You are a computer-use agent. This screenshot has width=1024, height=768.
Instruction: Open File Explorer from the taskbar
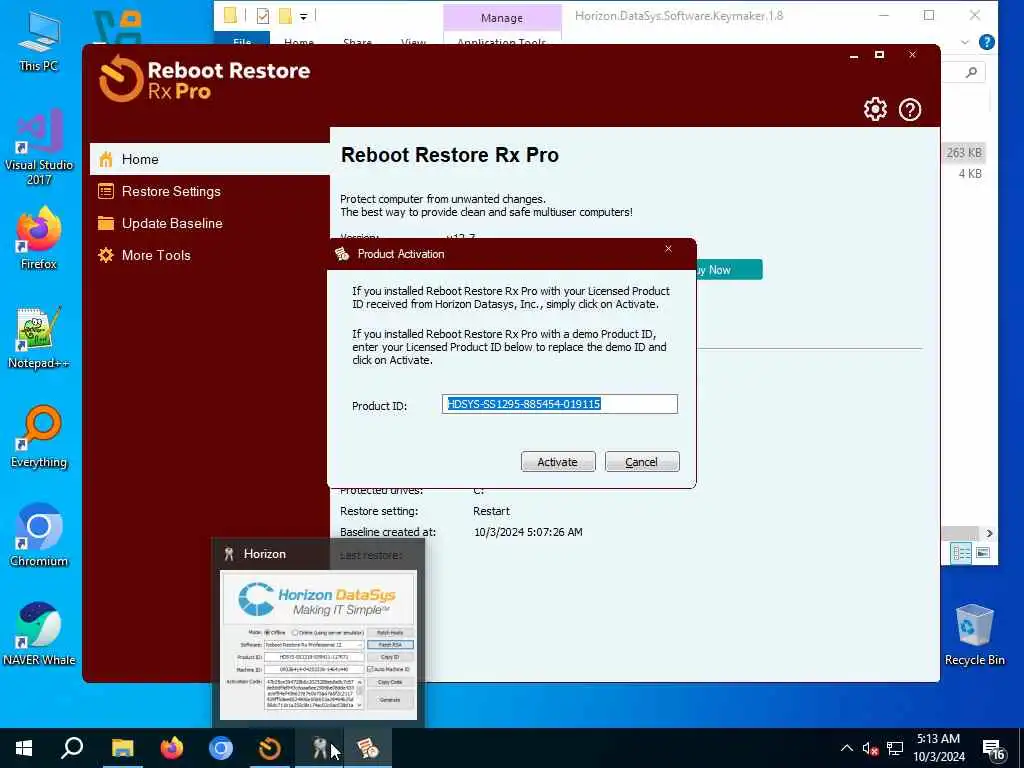[122, 748]
